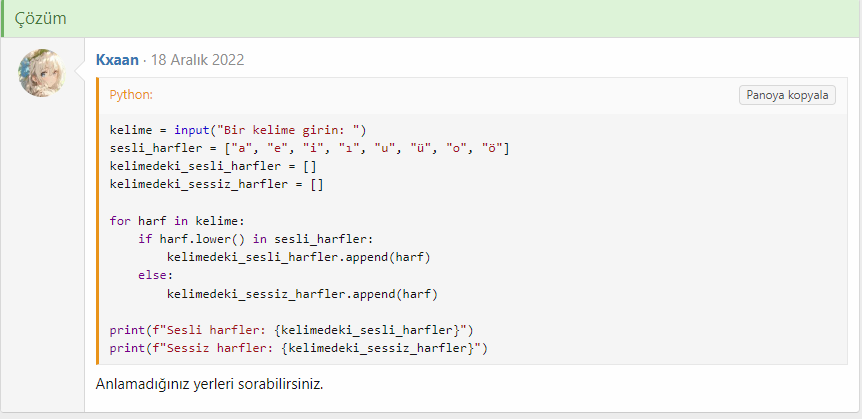Click the kelime = input code line
This screenshot has width=862, height=419.
pos(239,130)
